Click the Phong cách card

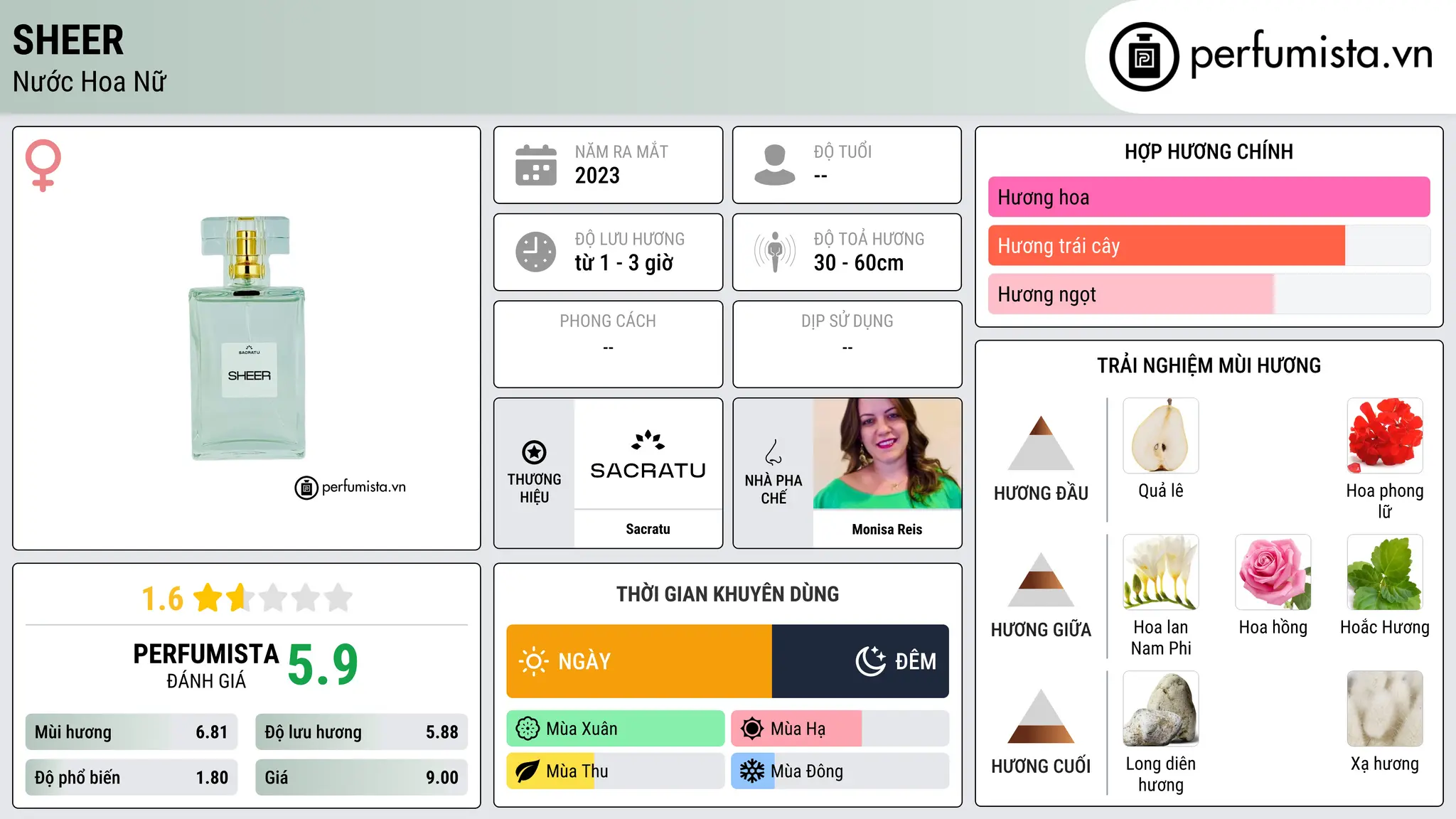609,344
